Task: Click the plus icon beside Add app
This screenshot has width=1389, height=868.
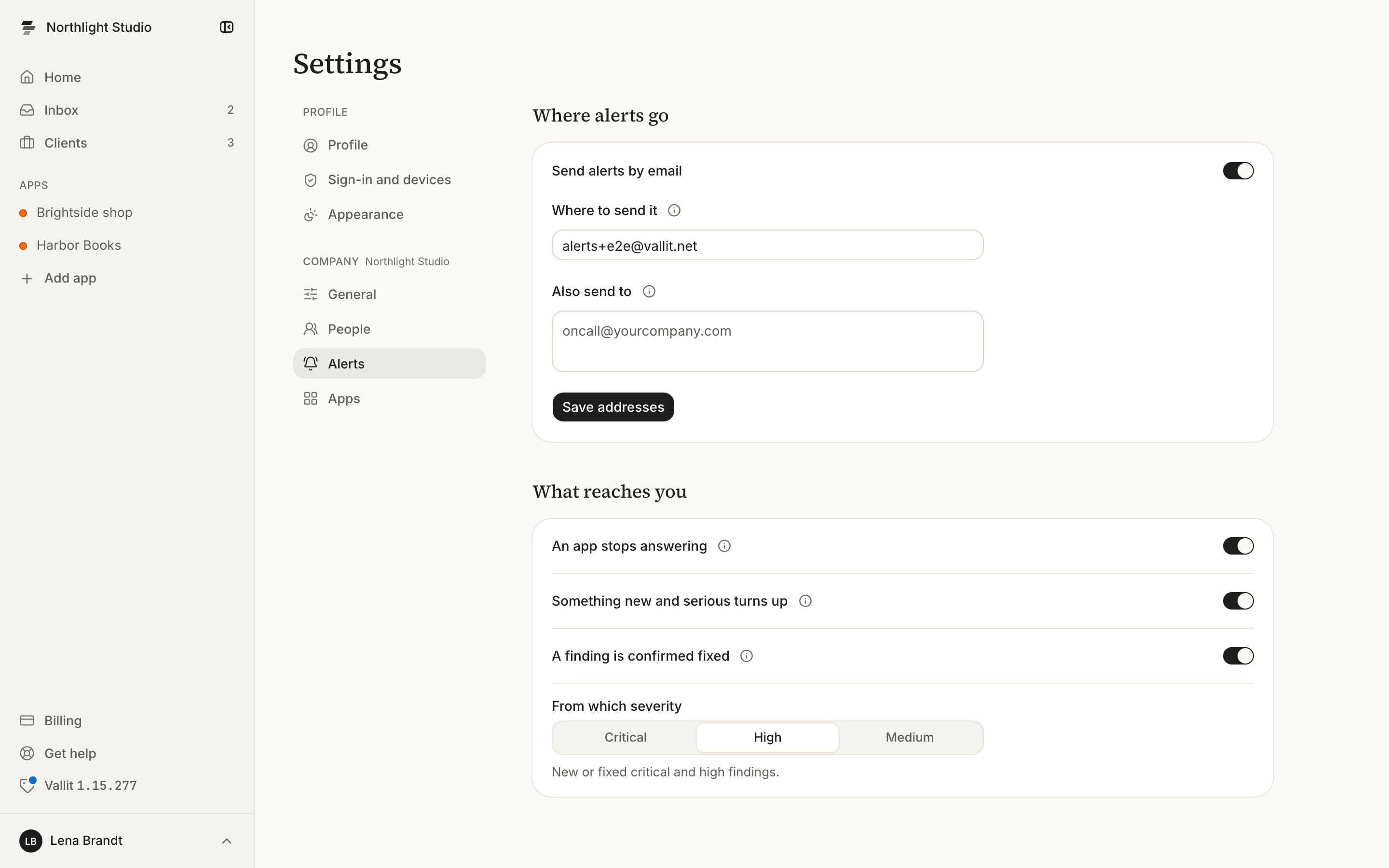Action: [27, 278]
